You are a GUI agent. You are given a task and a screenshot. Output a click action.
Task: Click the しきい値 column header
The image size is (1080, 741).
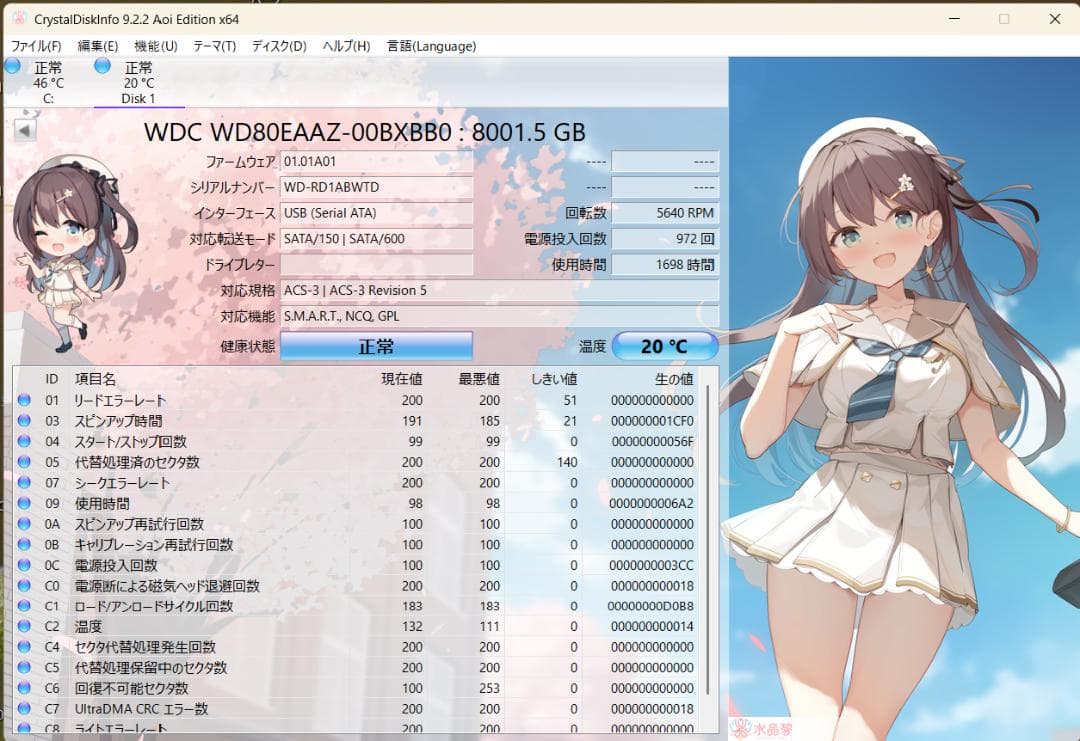pyautogui.click(x=554, y=379)
